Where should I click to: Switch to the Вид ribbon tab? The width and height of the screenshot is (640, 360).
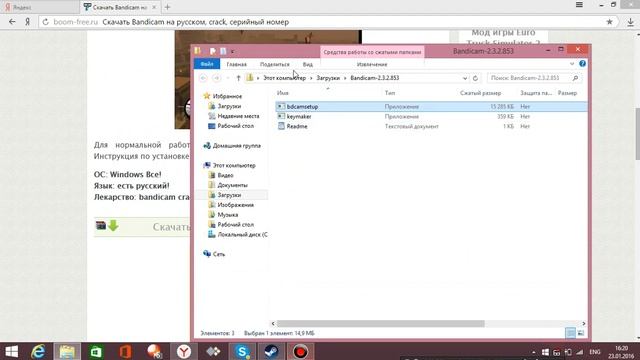pos(308,64)
